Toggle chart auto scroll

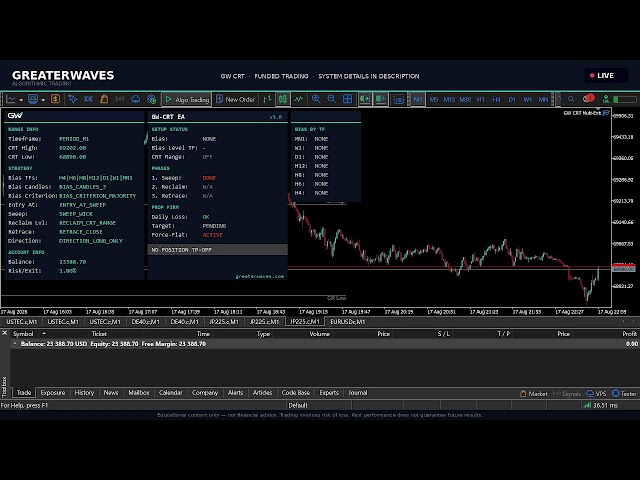[365, 99]
